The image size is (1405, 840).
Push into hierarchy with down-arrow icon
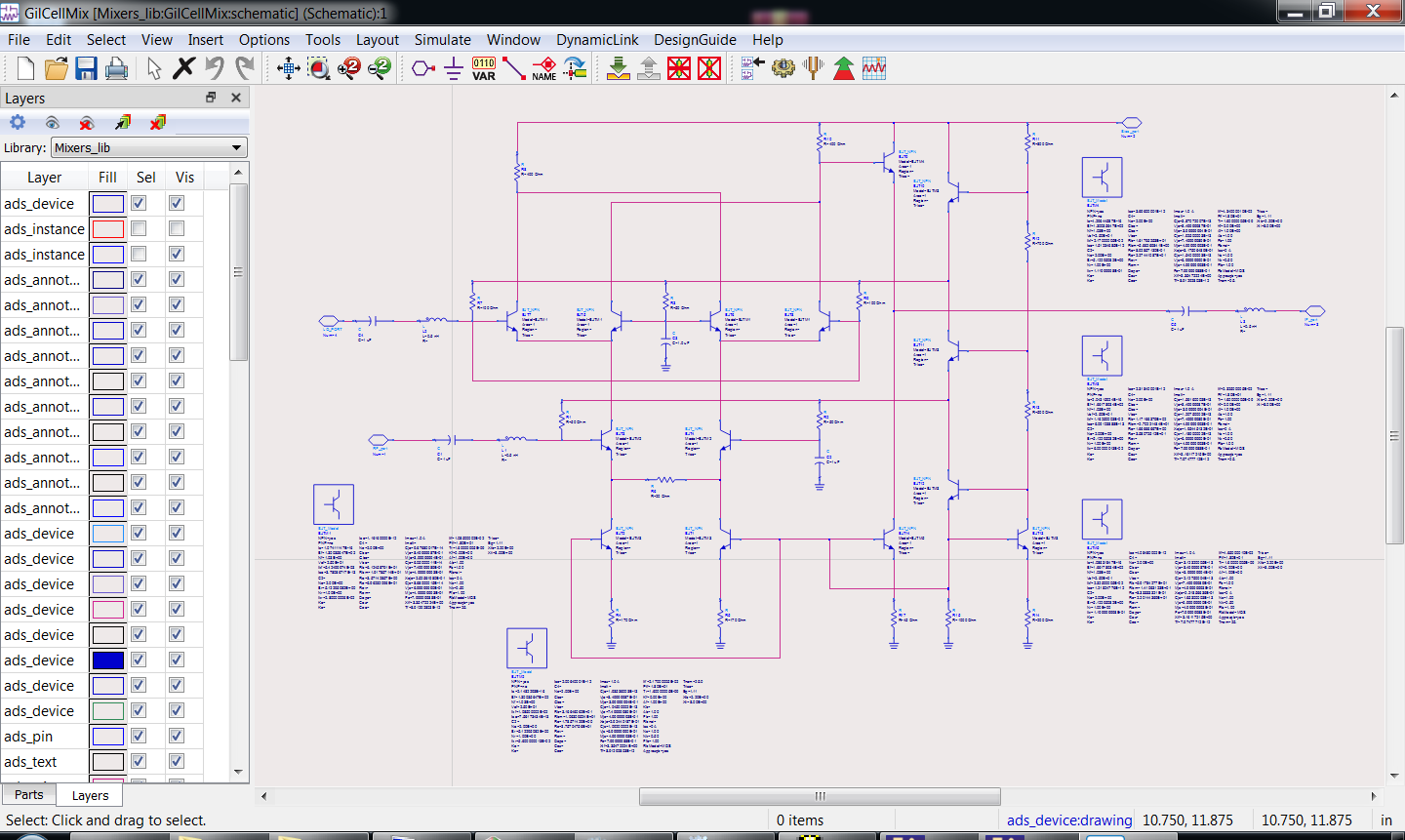619,68
